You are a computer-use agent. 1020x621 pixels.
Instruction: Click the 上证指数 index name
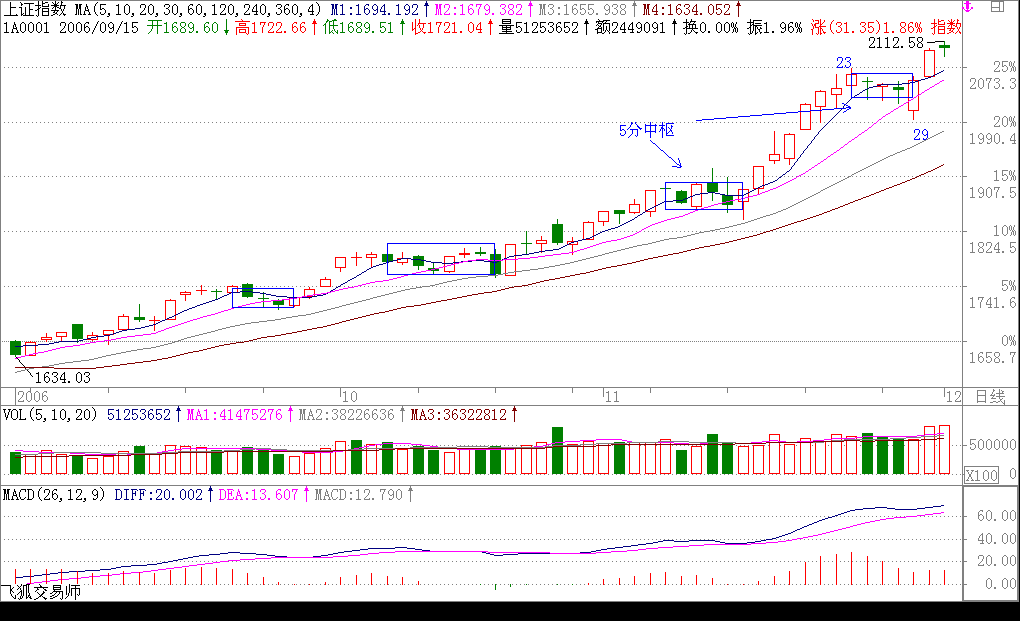pos(34,9)
